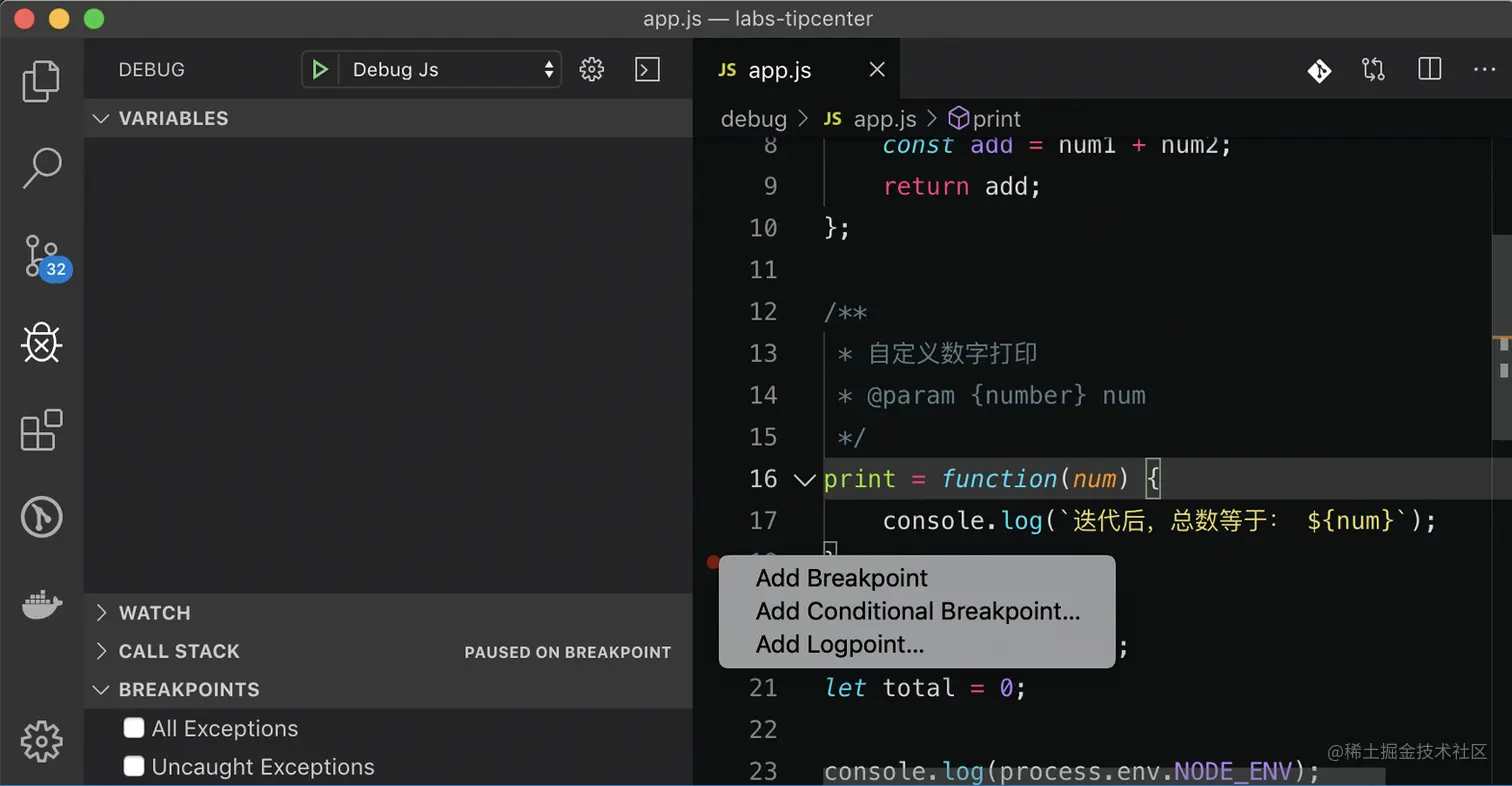Image resolution: width=1512 pixels, height=786 pixels.
Task: Choose Add Logpoint from context menu
Action: pyautogui.click(x=840, y=644)
